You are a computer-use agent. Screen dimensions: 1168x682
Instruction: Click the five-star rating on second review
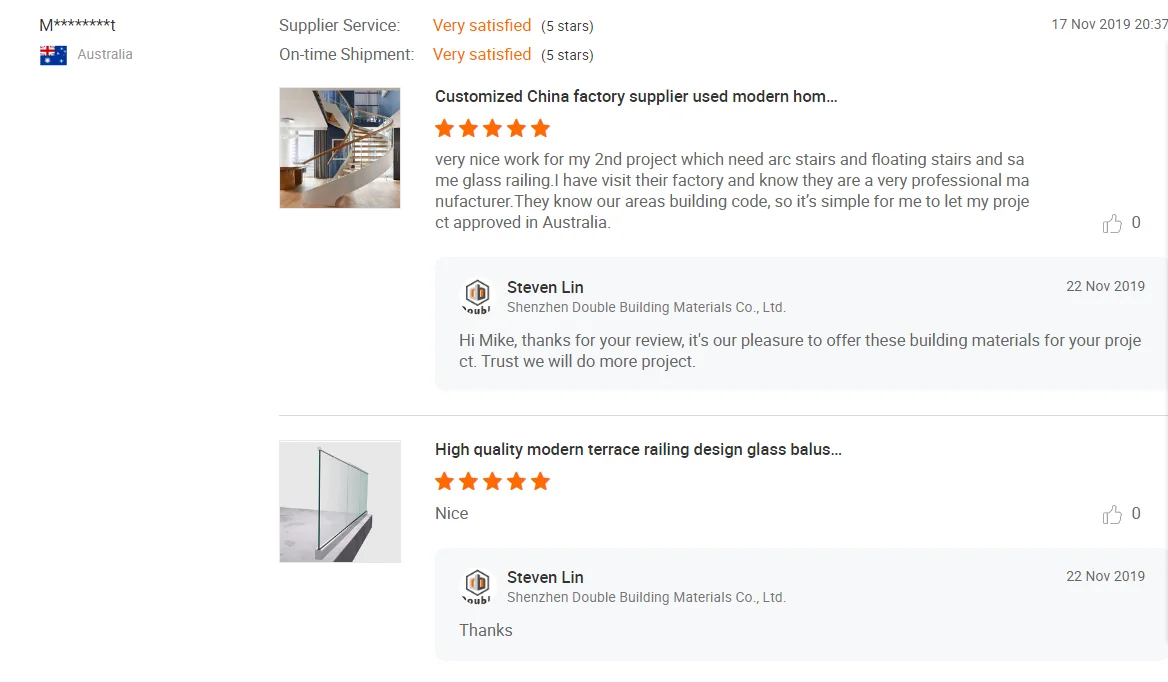[x=492, y=482]
